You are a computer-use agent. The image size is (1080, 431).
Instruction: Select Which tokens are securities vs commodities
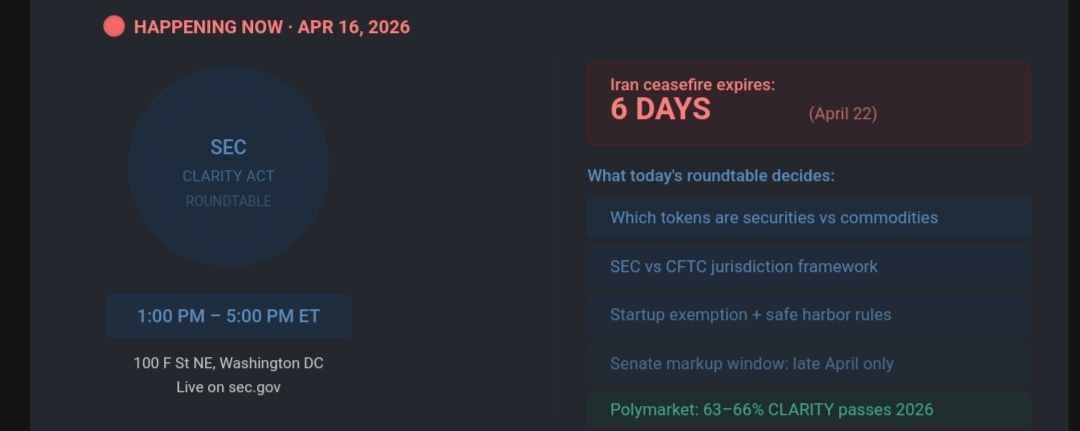(773, 217)
